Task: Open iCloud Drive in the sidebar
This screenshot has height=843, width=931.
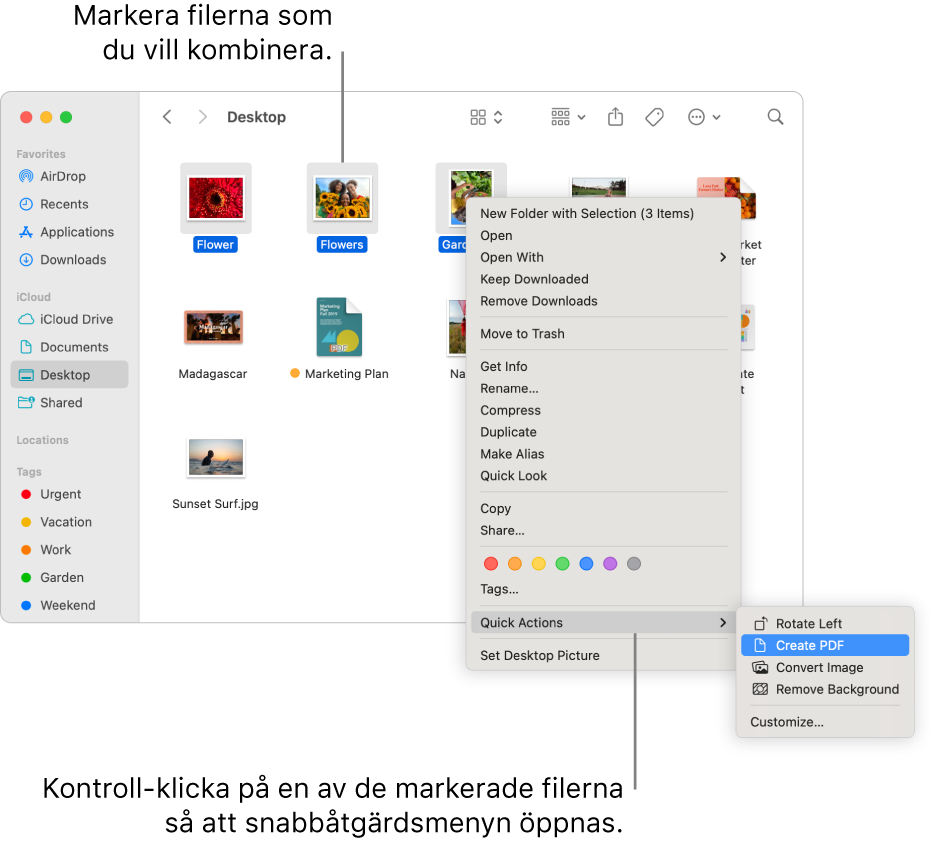Action: pos(76,320)
